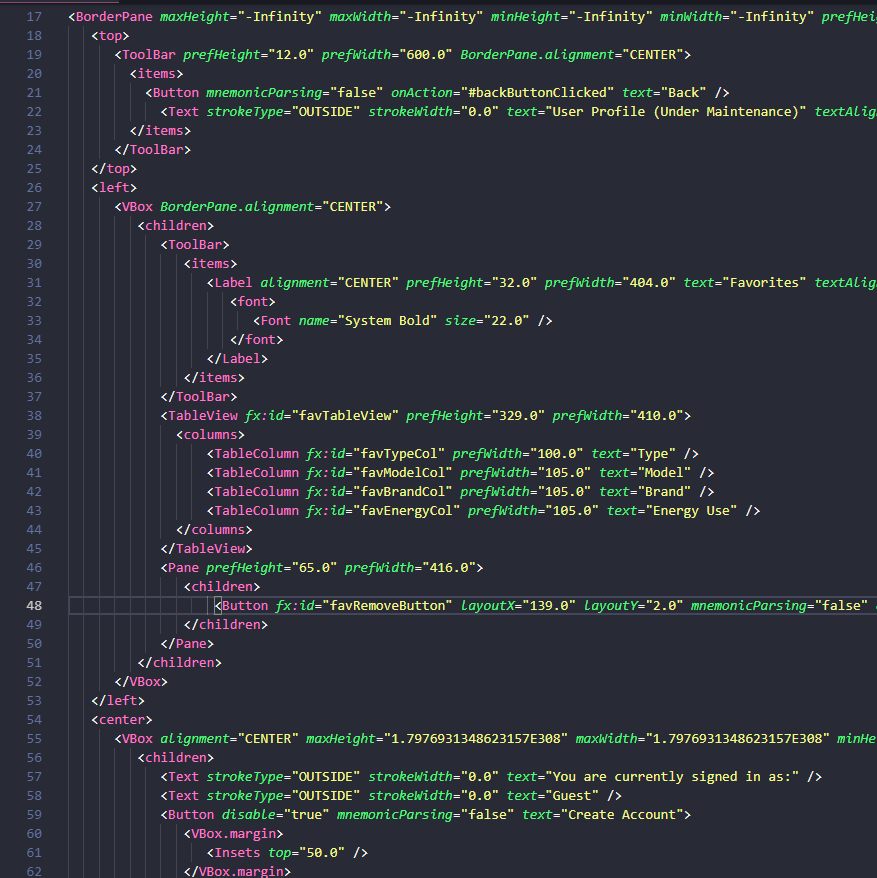Click the closing Label tag on line 35

point(237,359)
